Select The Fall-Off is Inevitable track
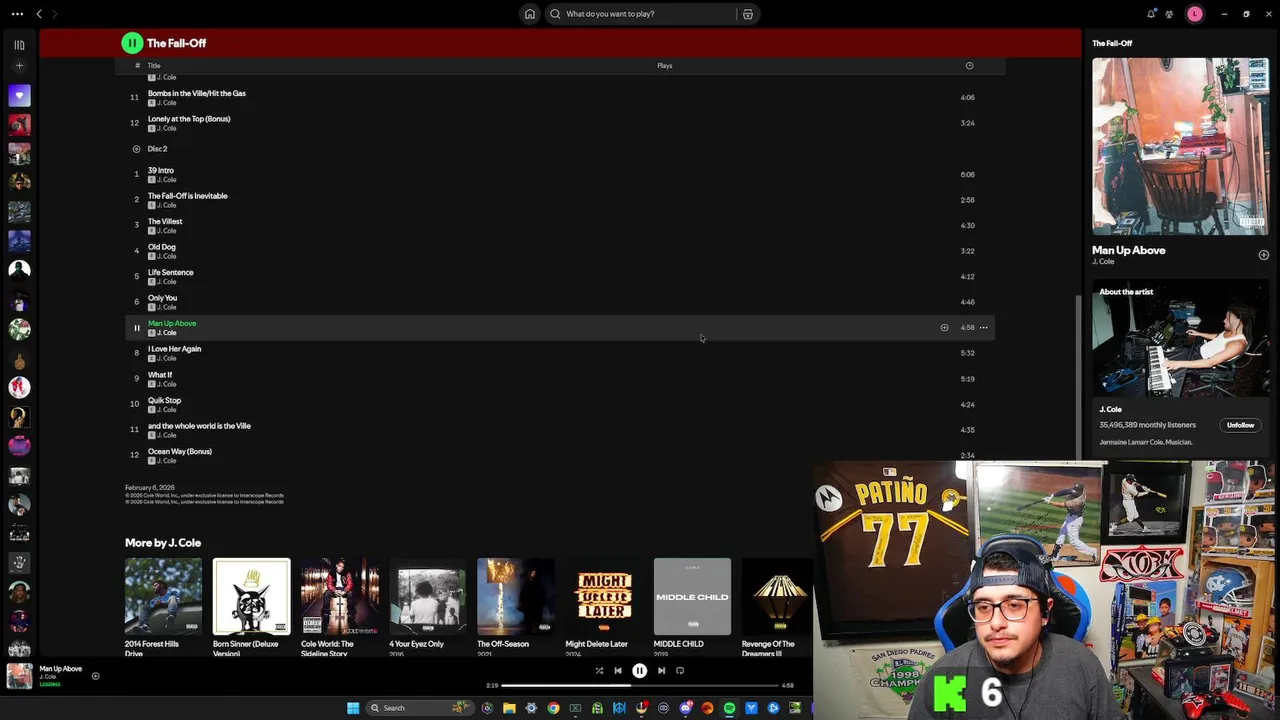This screenshot has height=720, width=1280. (188, 196)
